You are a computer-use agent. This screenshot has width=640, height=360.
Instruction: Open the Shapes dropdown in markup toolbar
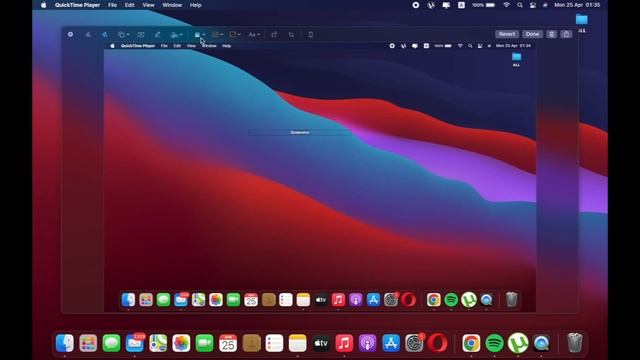pyautogui.click(x=123, y=35)
